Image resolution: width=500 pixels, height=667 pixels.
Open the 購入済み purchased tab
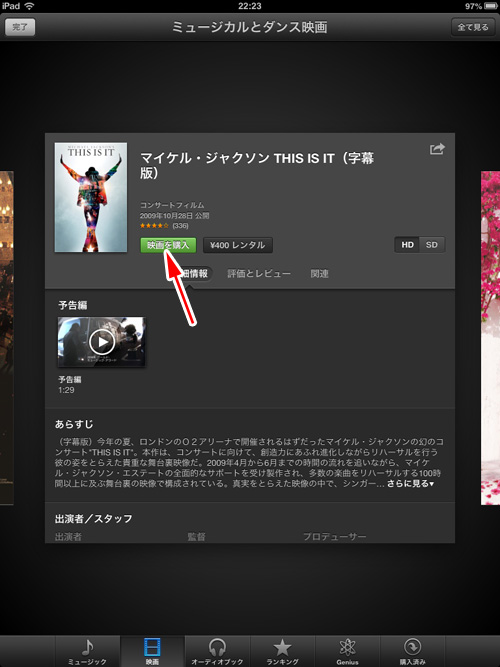point(412,651)
